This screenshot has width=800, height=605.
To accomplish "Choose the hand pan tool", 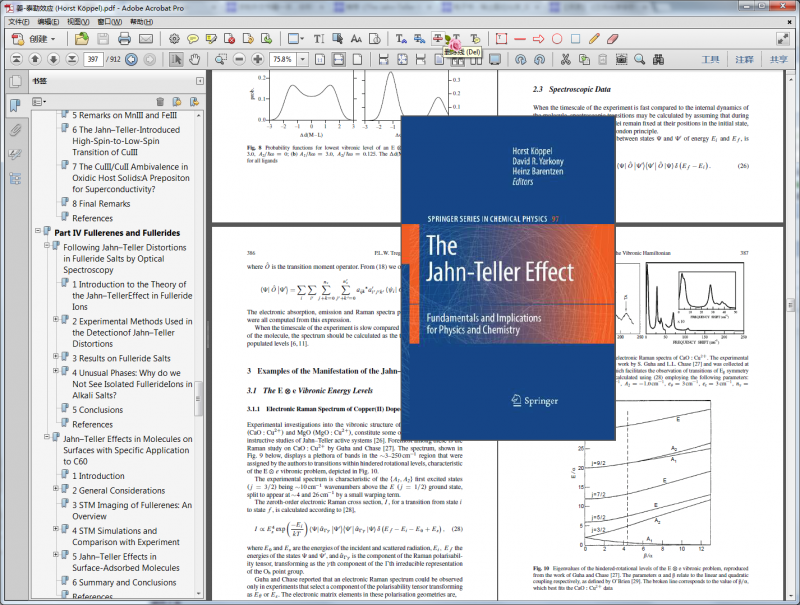I will 194,59.
